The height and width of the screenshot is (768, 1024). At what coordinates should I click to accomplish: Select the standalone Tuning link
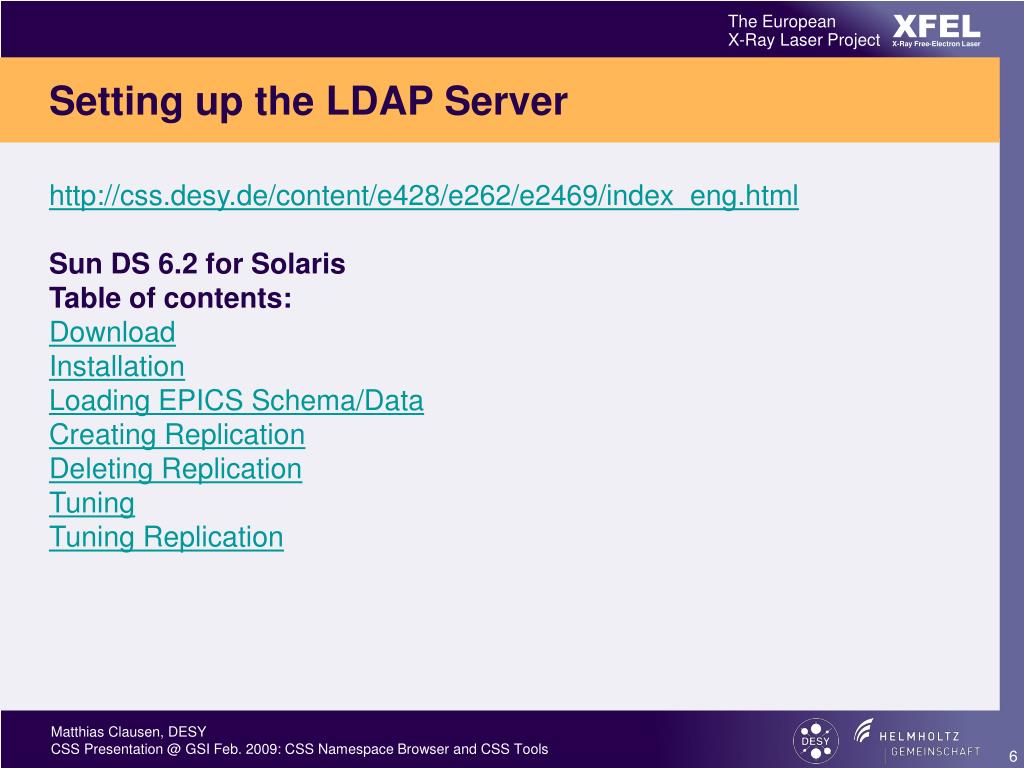pos(92,504)
